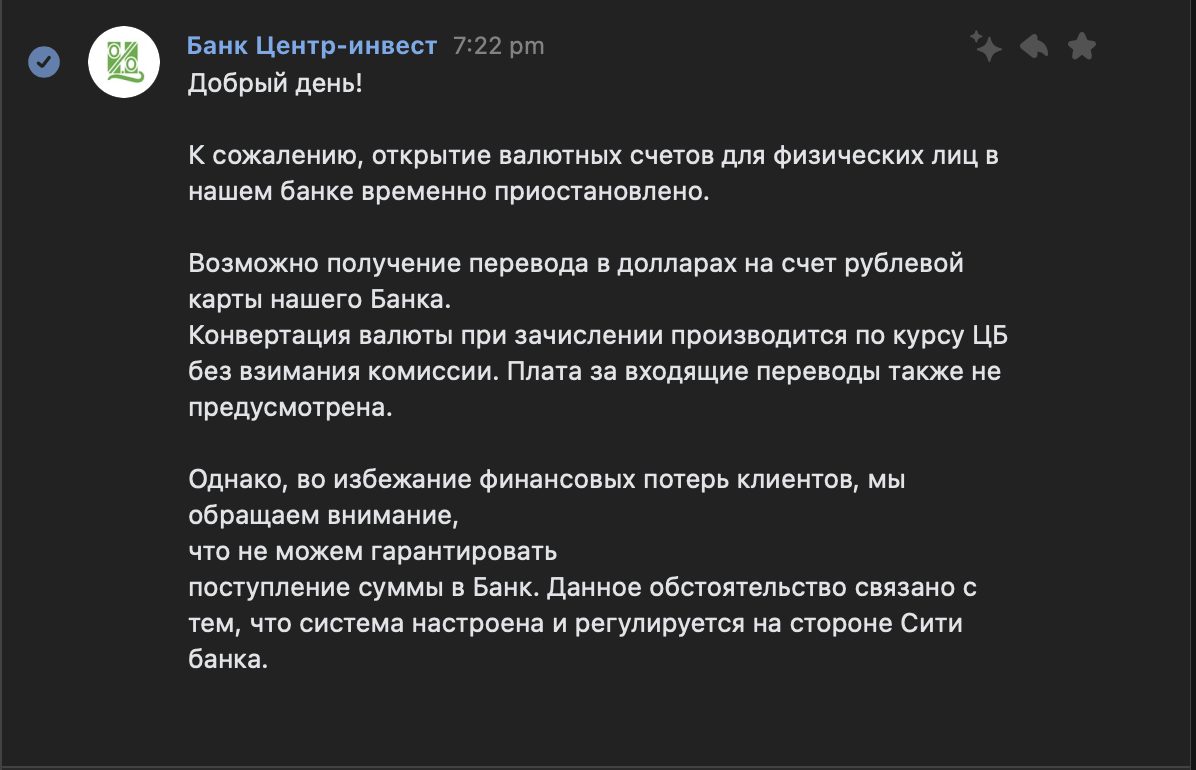This screenshot has width=1196, height=770.
Task: Reply to the message with arrow icon
Action: pos(1034,47)
